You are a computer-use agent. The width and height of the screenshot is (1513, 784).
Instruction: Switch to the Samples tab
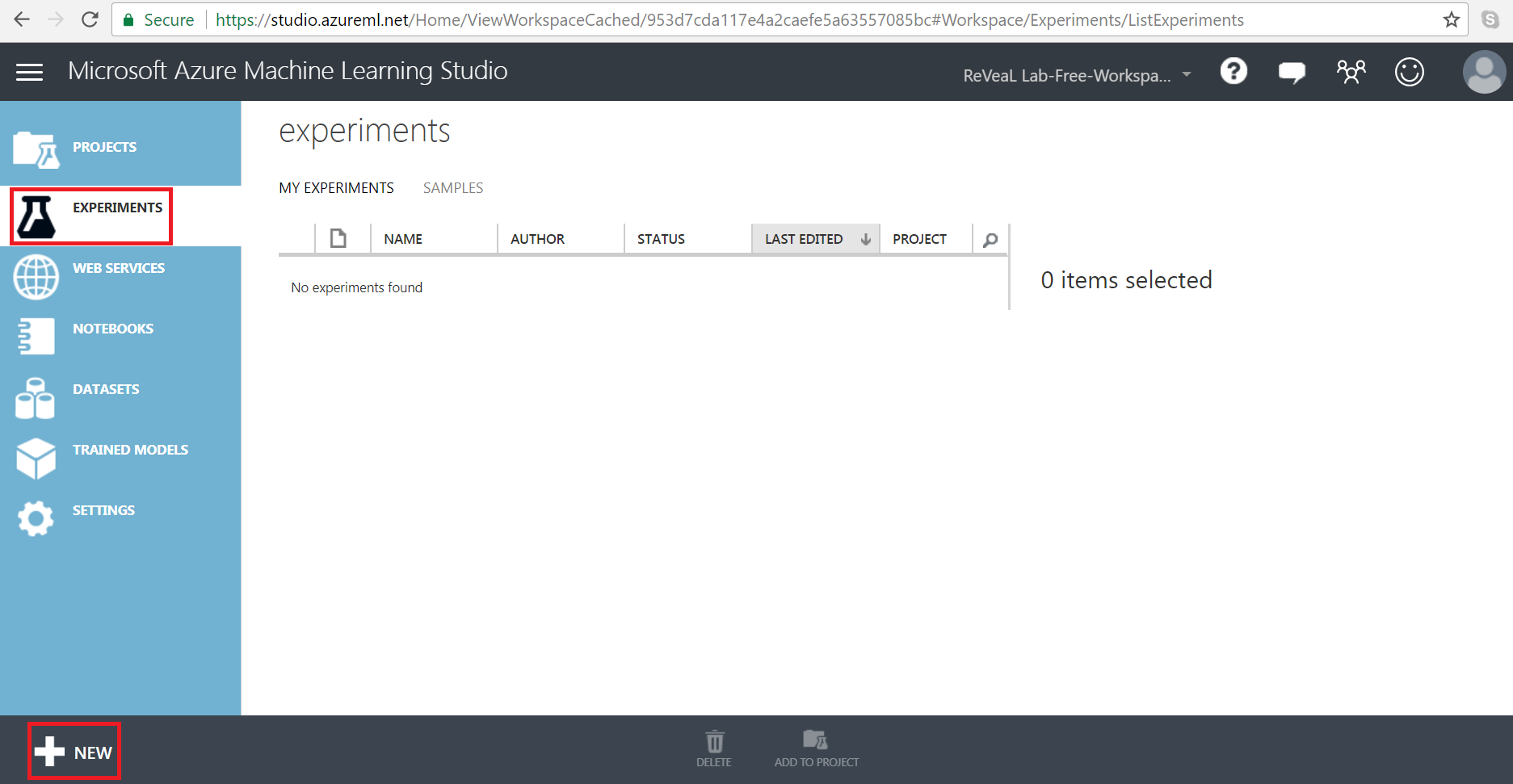point(453,187)
